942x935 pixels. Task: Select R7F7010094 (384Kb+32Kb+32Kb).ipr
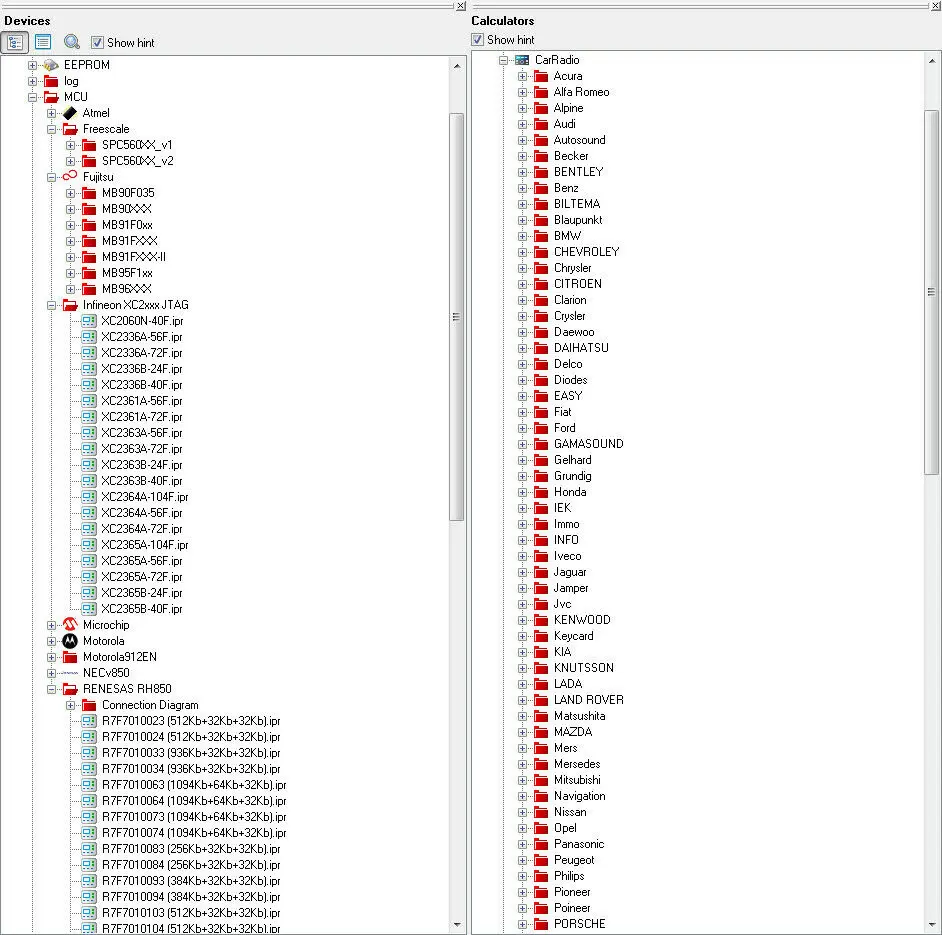pyautogui.click(x=191, y=897)
